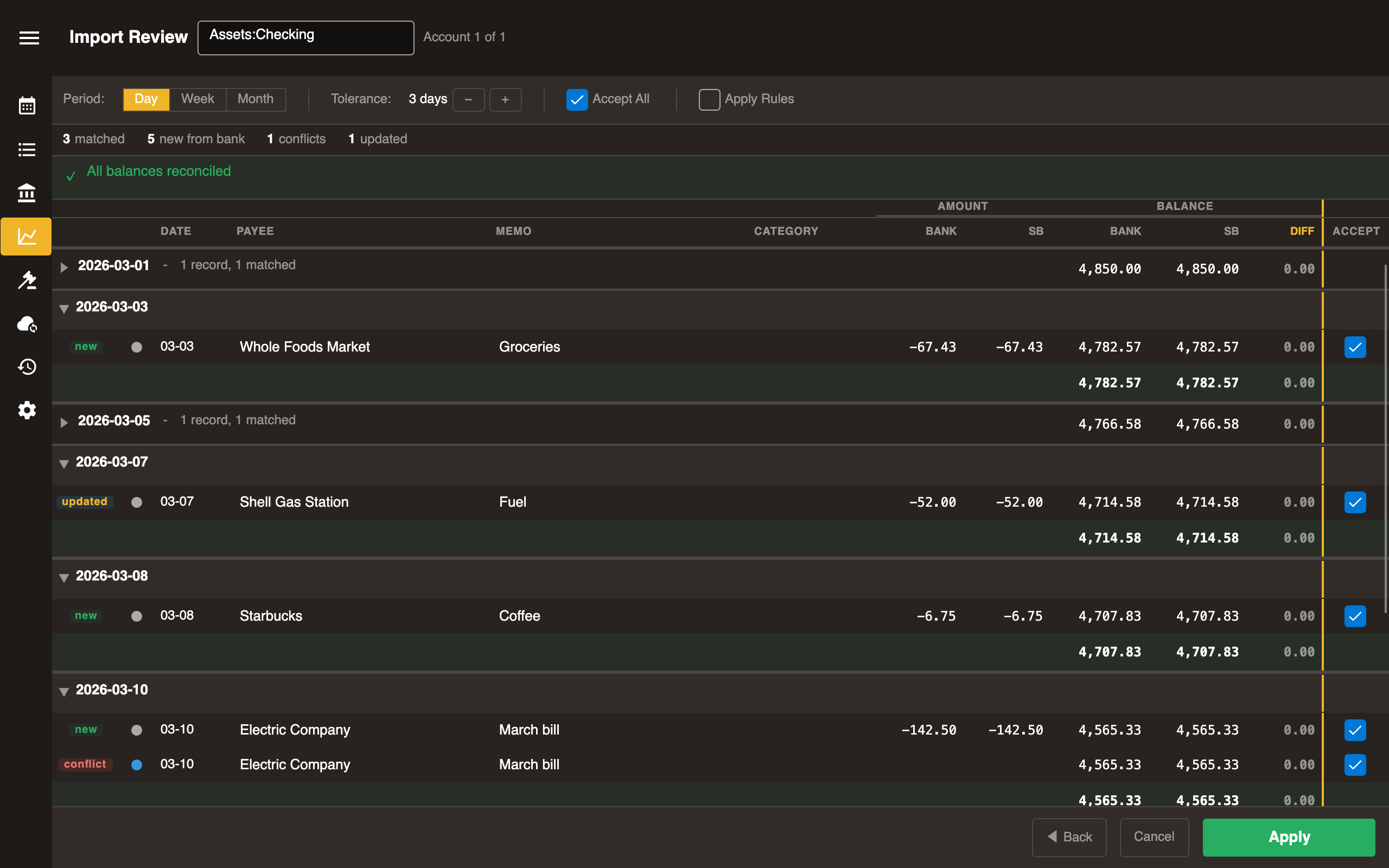
Task: Click gray status dot on new Electric Company row
Action: tap(137, 730)
